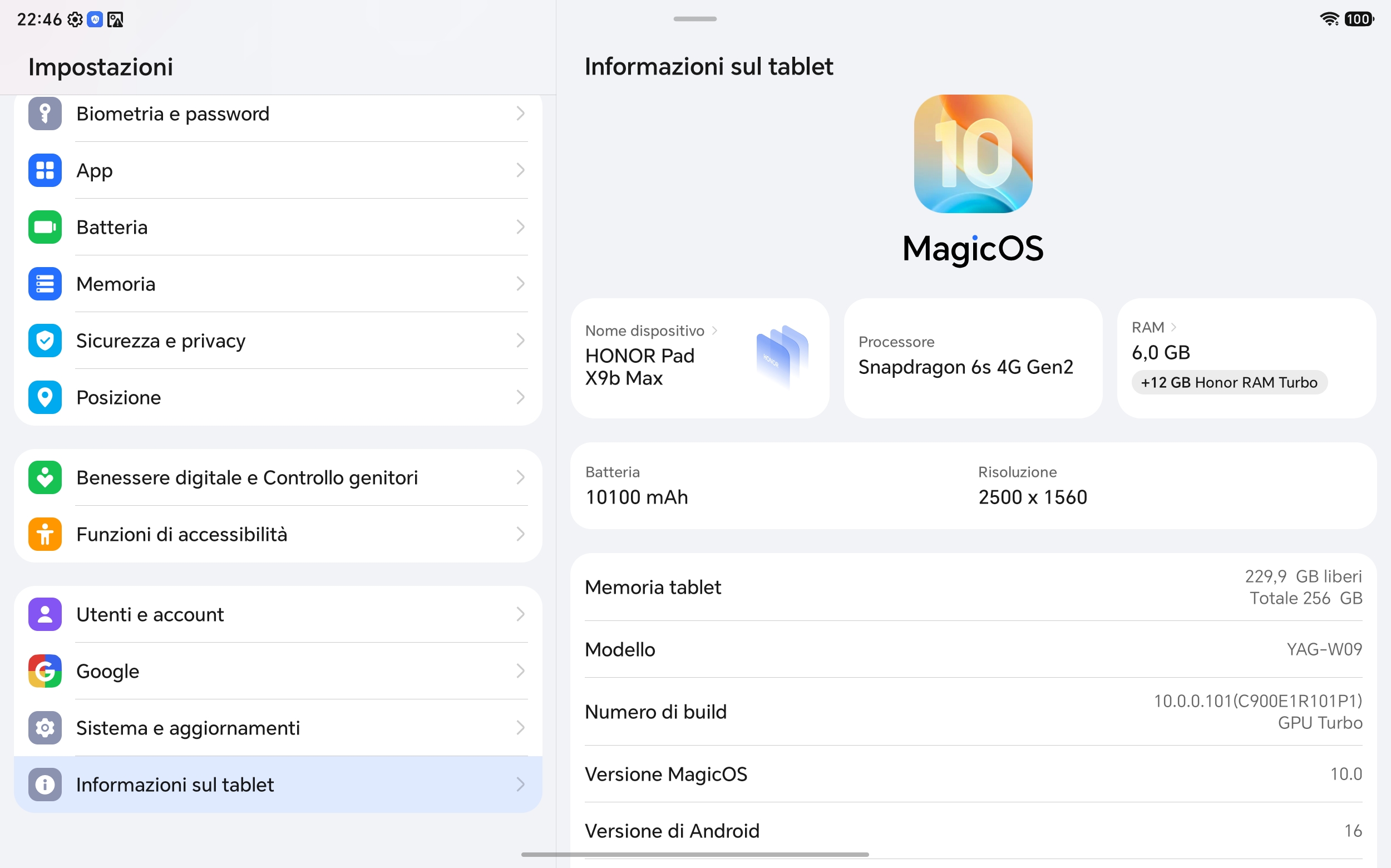Expand the Memoria row chevron
The width and height of the screenshot is (1391, 868).
(520, 284)
